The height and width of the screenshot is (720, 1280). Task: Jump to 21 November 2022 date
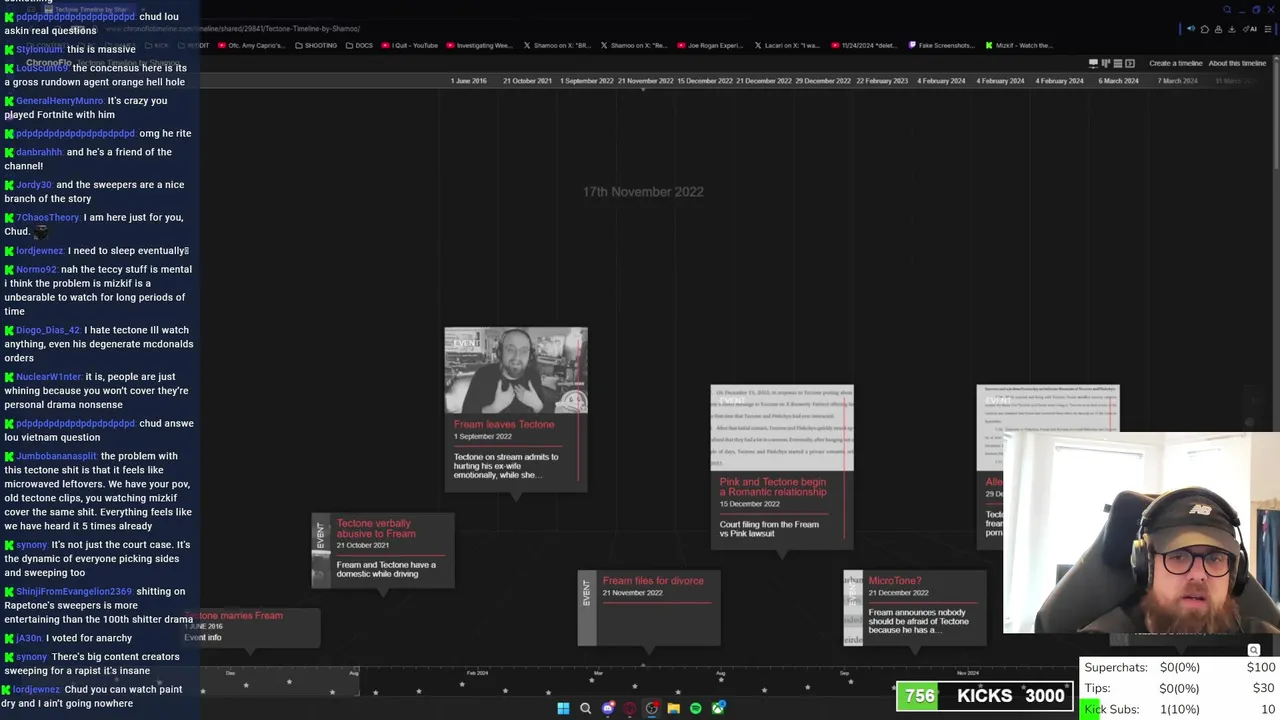point(645,81)
